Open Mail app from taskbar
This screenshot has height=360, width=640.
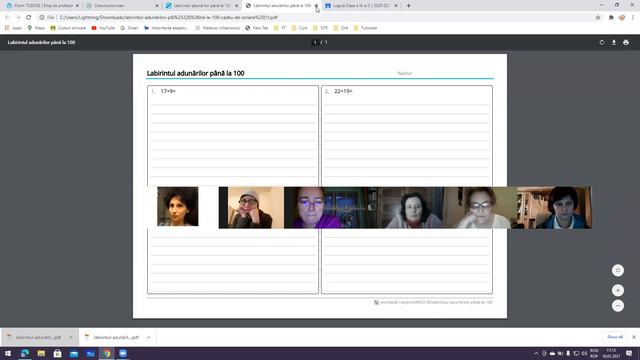point(74,353)
